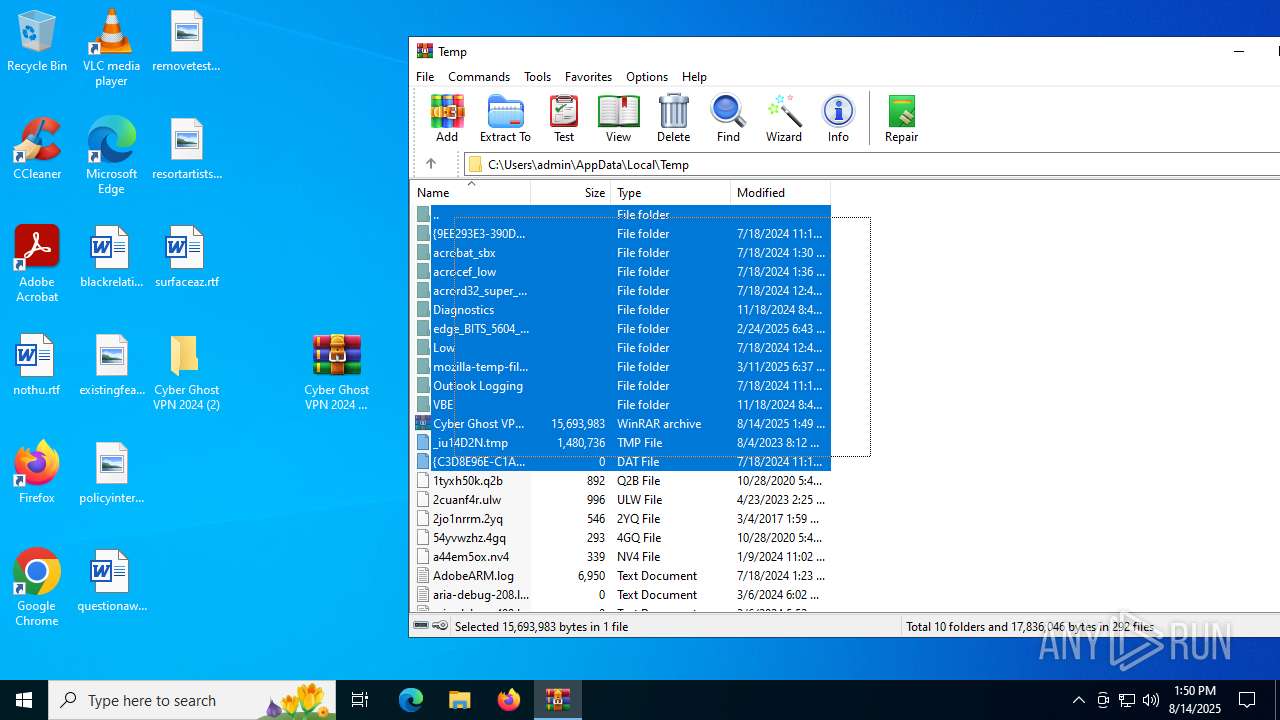Click the Adobe Acrobat desktop icon
Viewport: 1280px width, 720px height.
coord(37,264)
